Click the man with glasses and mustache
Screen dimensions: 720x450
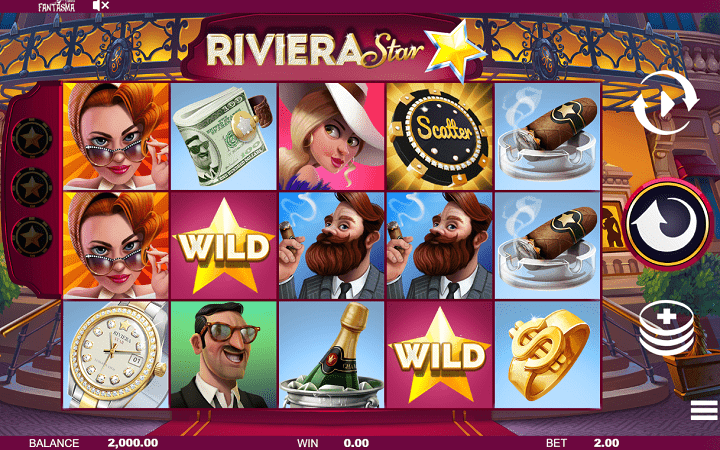click(224, 354)
